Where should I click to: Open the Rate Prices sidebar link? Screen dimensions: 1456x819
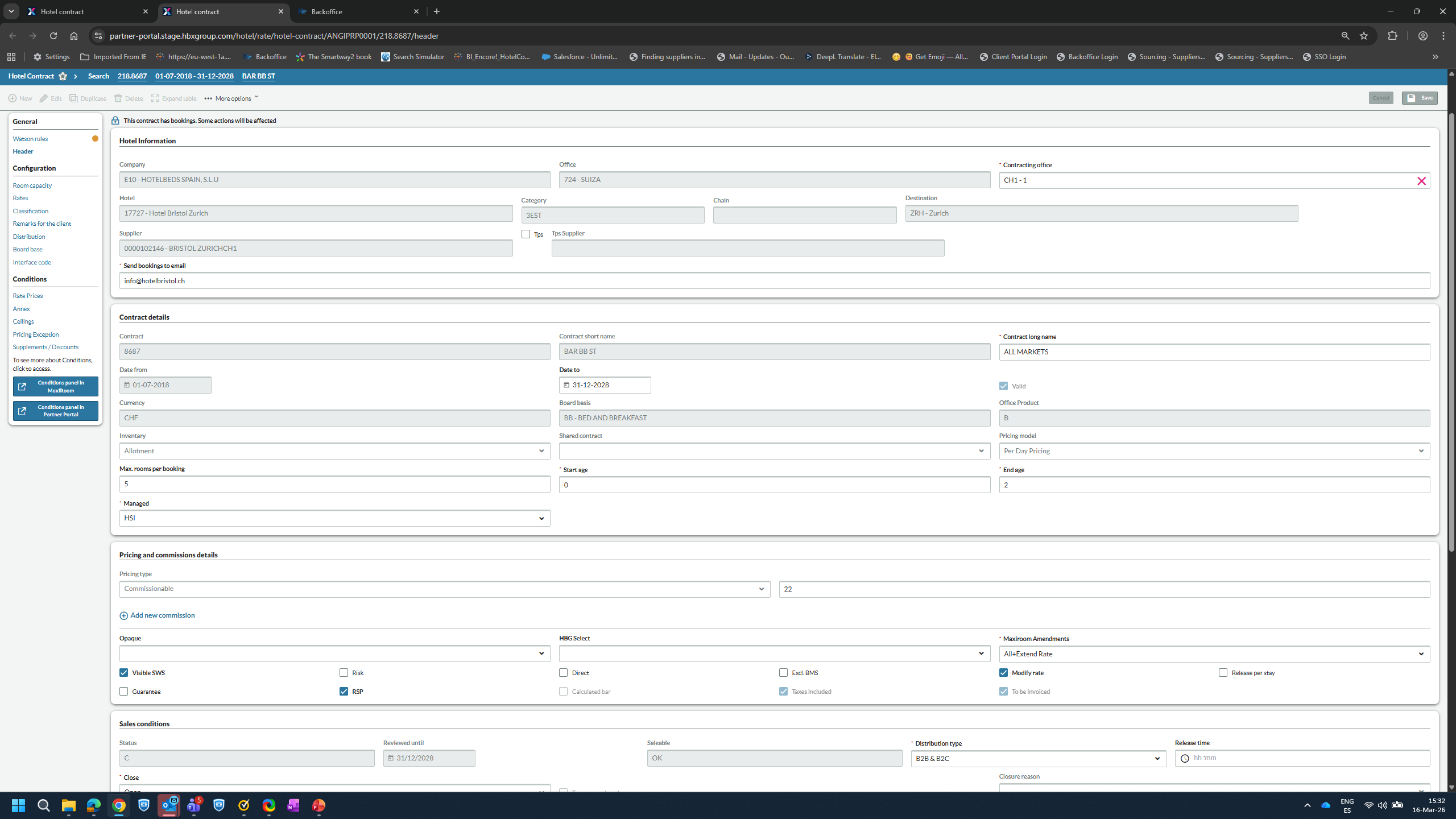tap(28, 296)
